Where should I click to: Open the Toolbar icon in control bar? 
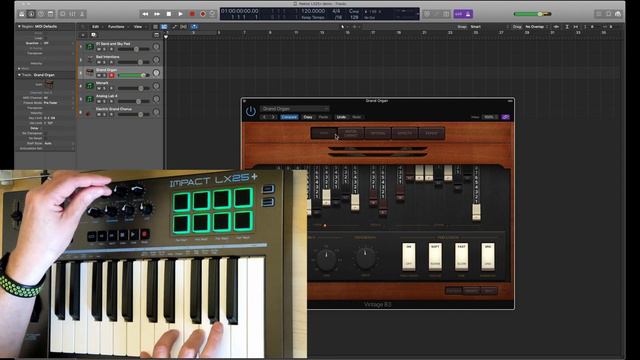pos(51,14)
